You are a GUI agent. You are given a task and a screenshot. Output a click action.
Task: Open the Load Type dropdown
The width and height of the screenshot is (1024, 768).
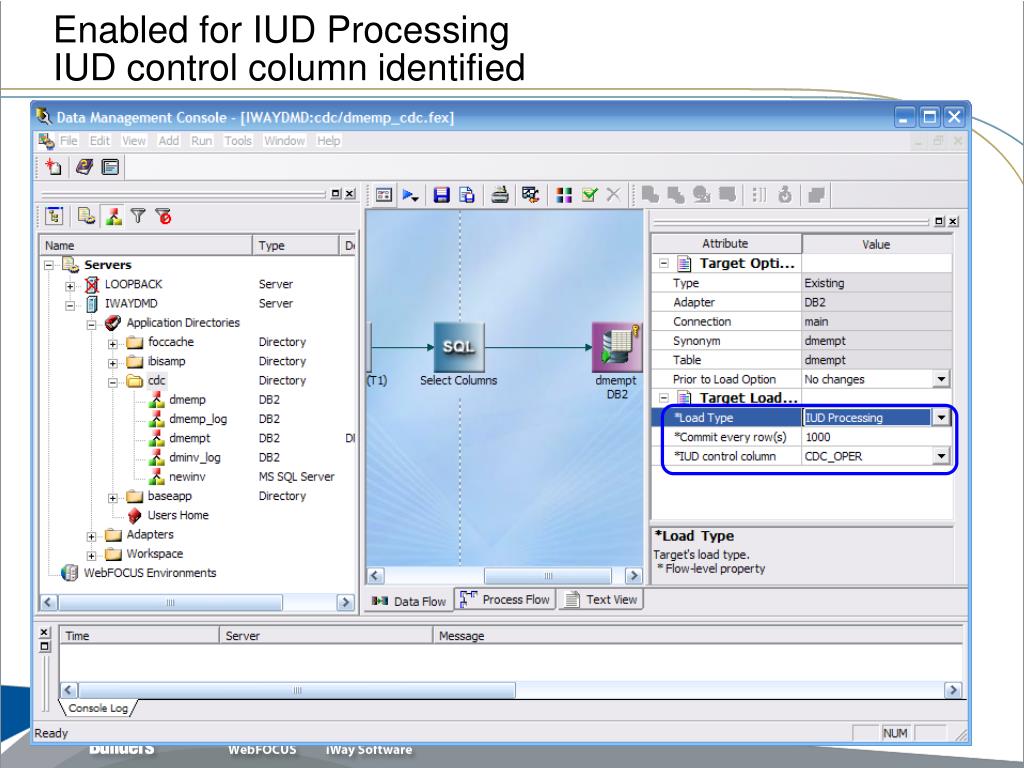[941, 417]
